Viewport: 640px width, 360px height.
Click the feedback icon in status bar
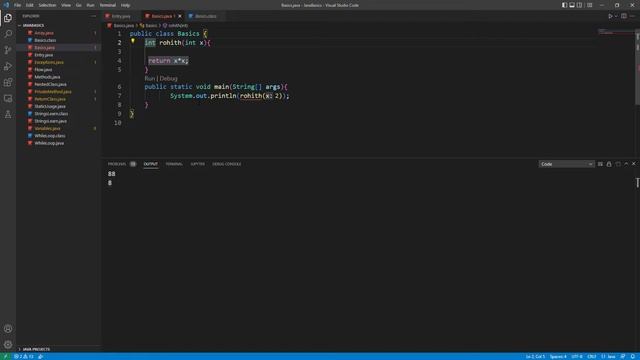coord(623,356)
